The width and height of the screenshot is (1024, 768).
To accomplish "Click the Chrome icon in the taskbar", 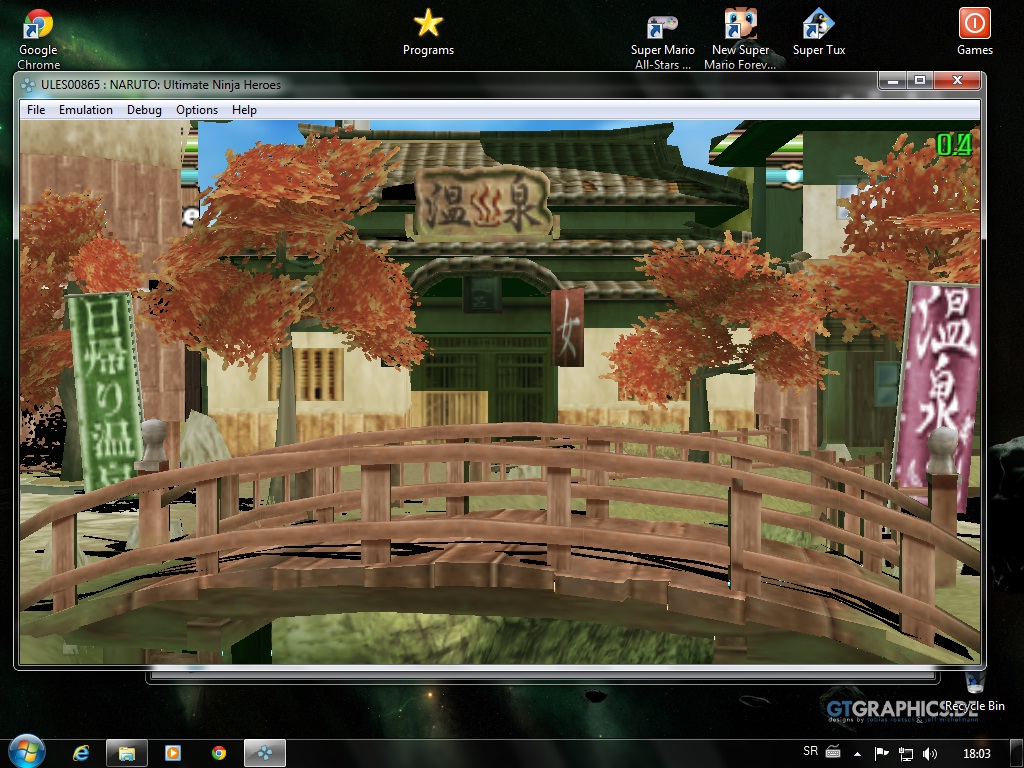I will tap(218, 753).
